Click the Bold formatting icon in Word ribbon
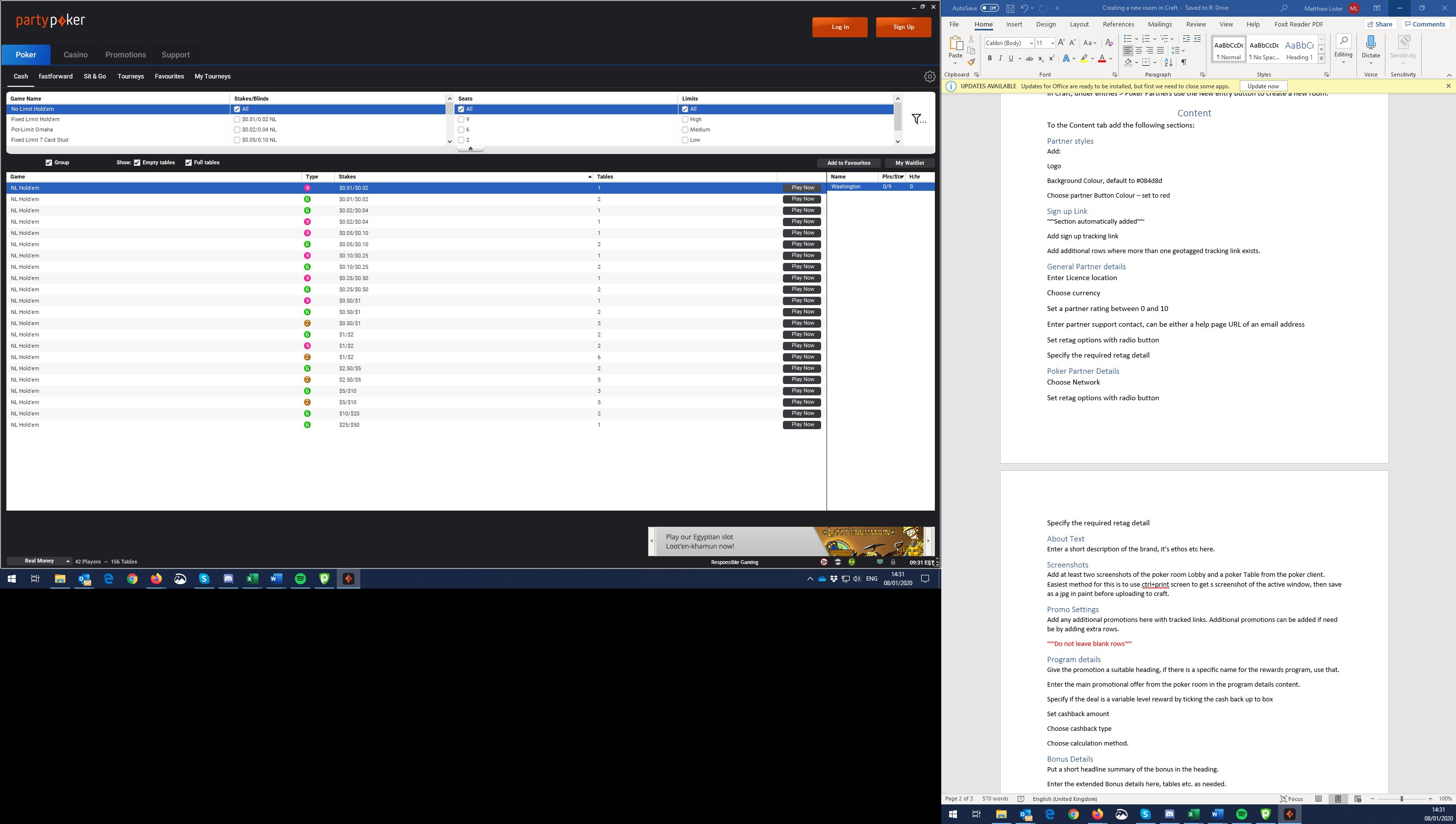The image size is (1456, 824). (x=990, y=59)
